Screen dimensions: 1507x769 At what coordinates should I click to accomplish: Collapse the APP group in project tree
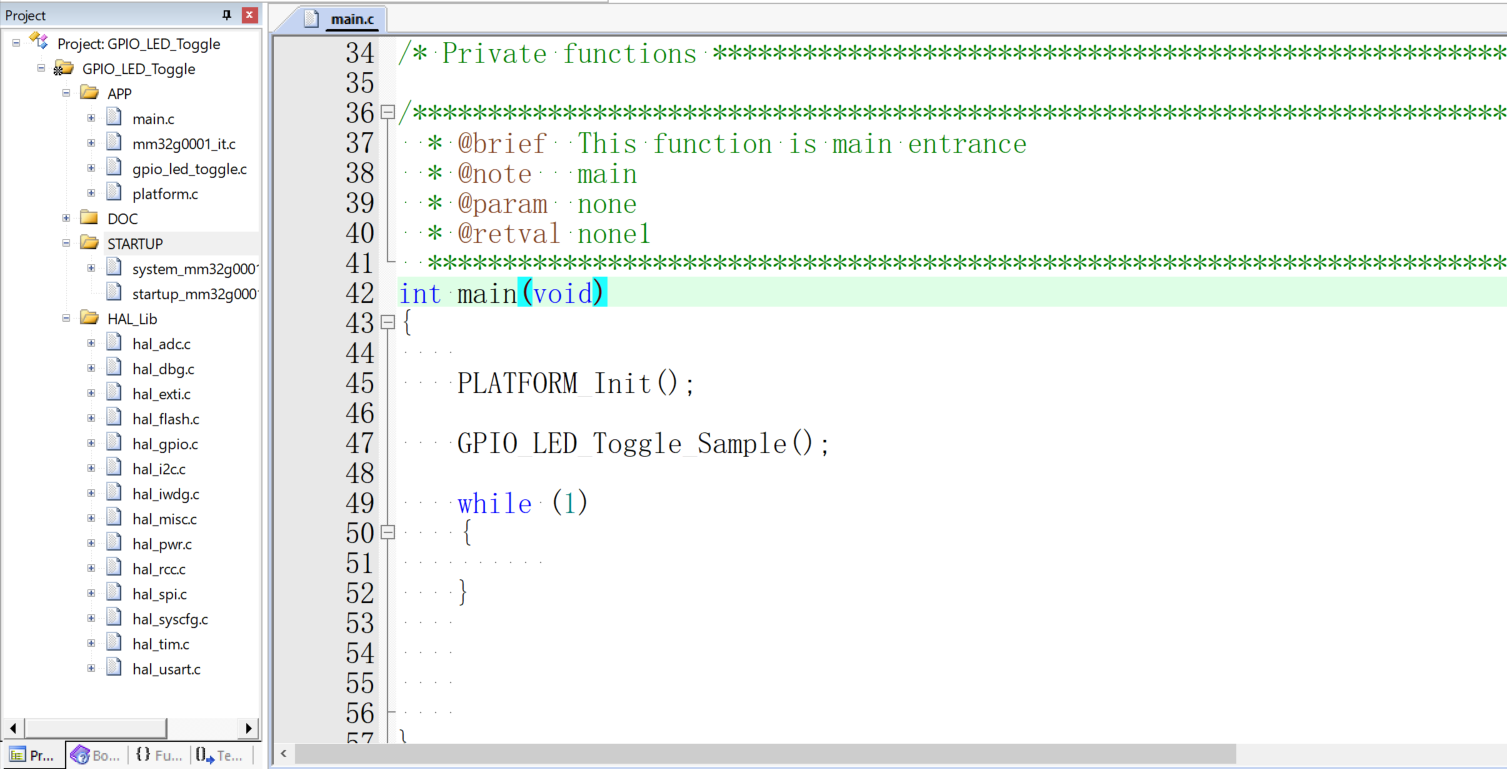pos(66,93)
